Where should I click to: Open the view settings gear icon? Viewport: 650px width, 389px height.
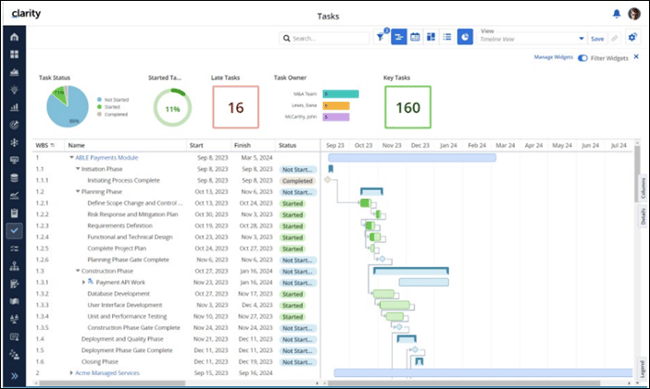point(632,37)
